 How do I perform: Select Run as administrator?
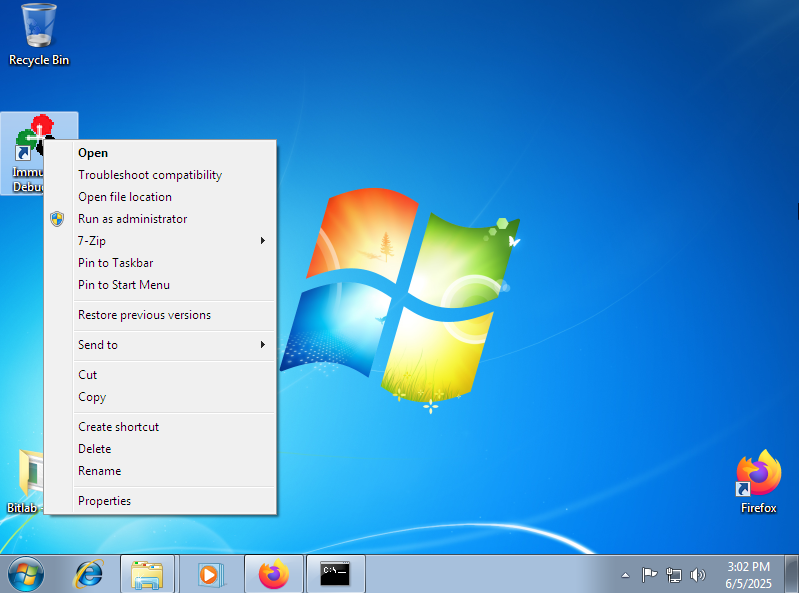pos(161,219)
